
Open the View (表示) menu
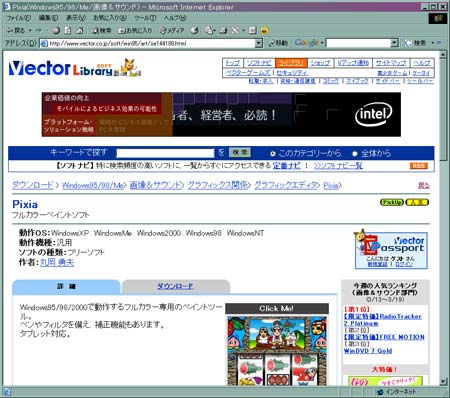pyautogui.click(x=76, y=18)
